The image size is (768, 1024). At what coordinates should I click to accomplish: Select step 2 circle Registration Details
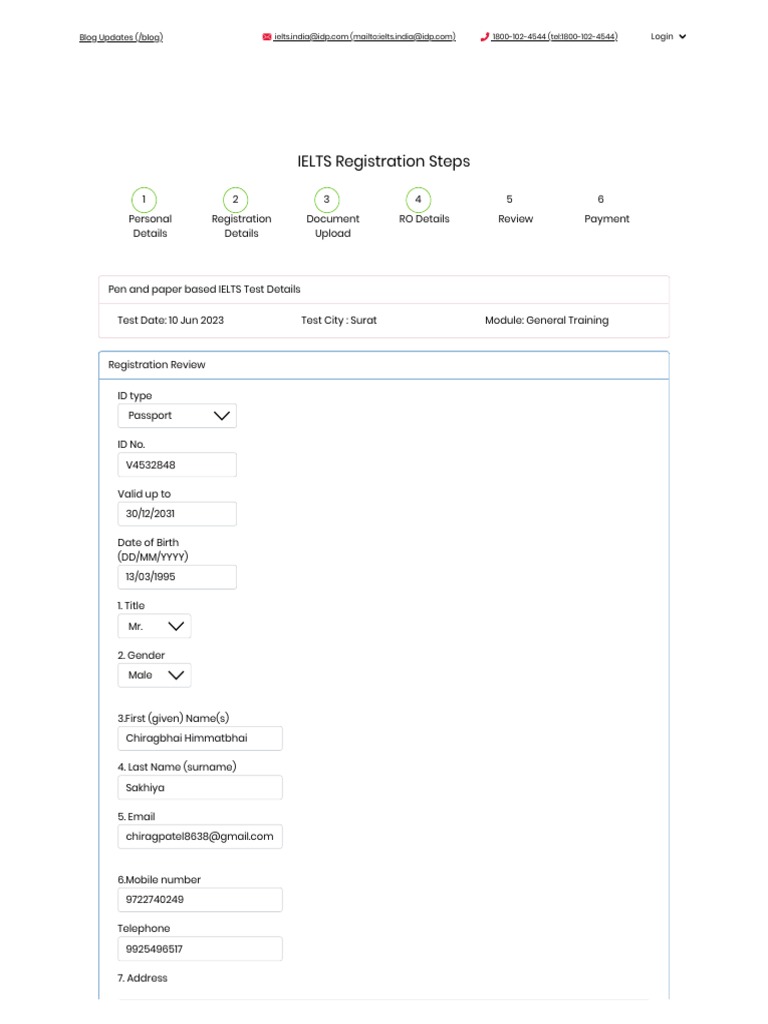(235, 199)
